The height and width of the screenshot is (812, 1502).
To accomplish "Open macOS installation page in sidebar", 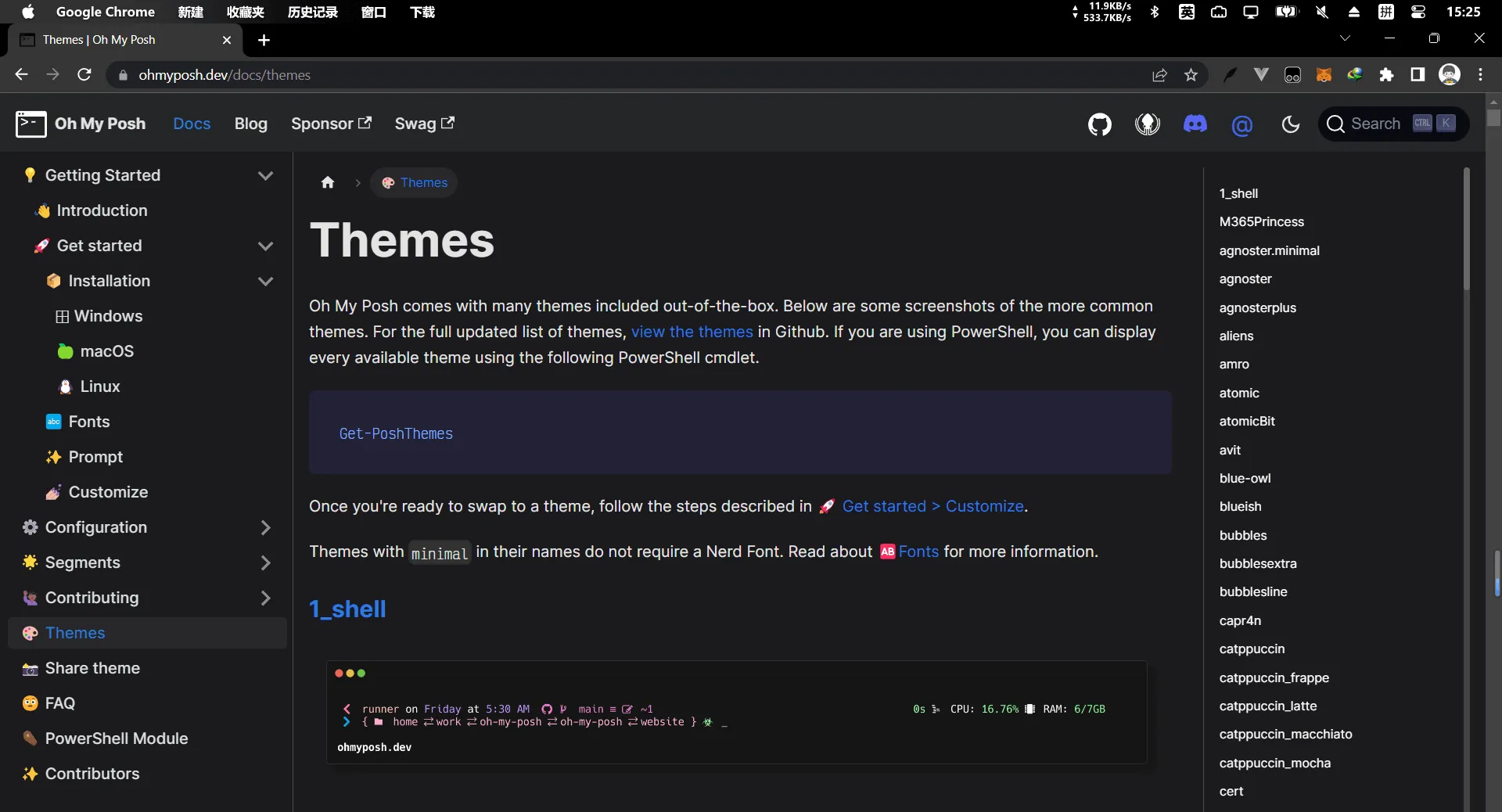I will pos(95,351).
